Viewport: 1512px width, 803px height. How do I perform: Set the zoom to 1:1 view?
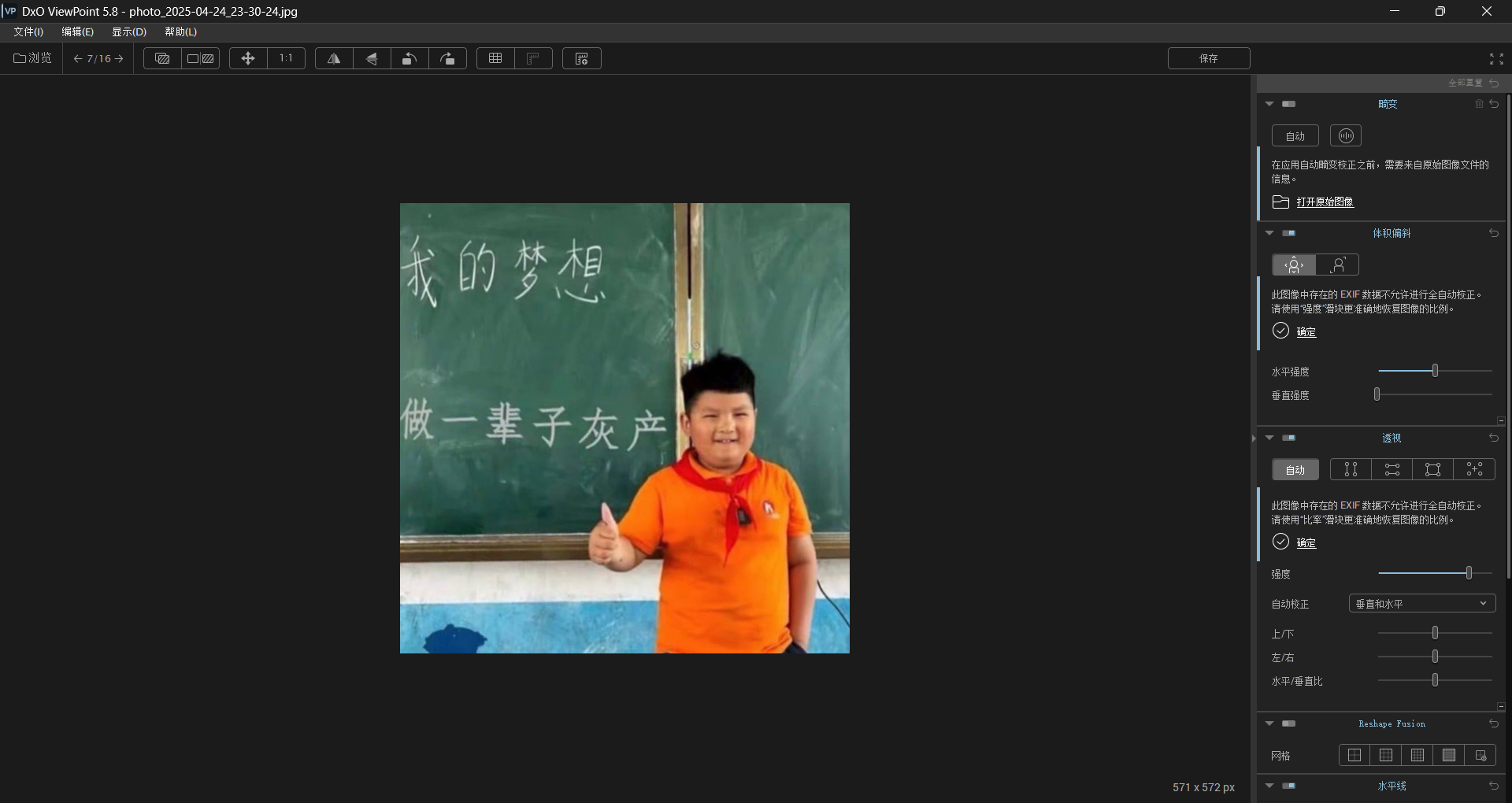[x=286, y=57]
